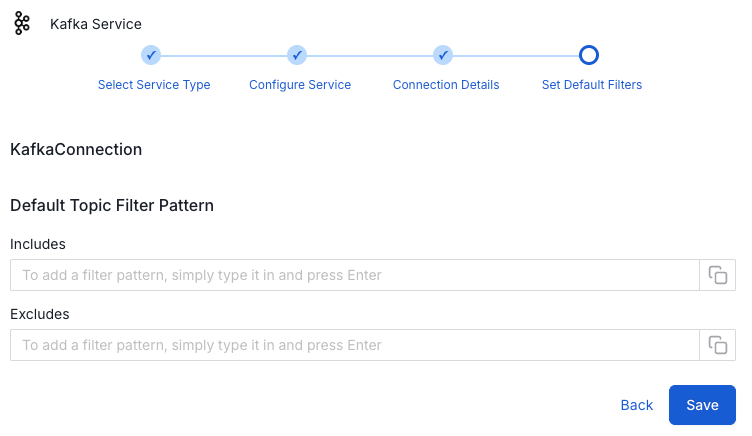Copy the Excludes filter pattern field

tap(717, 345)
